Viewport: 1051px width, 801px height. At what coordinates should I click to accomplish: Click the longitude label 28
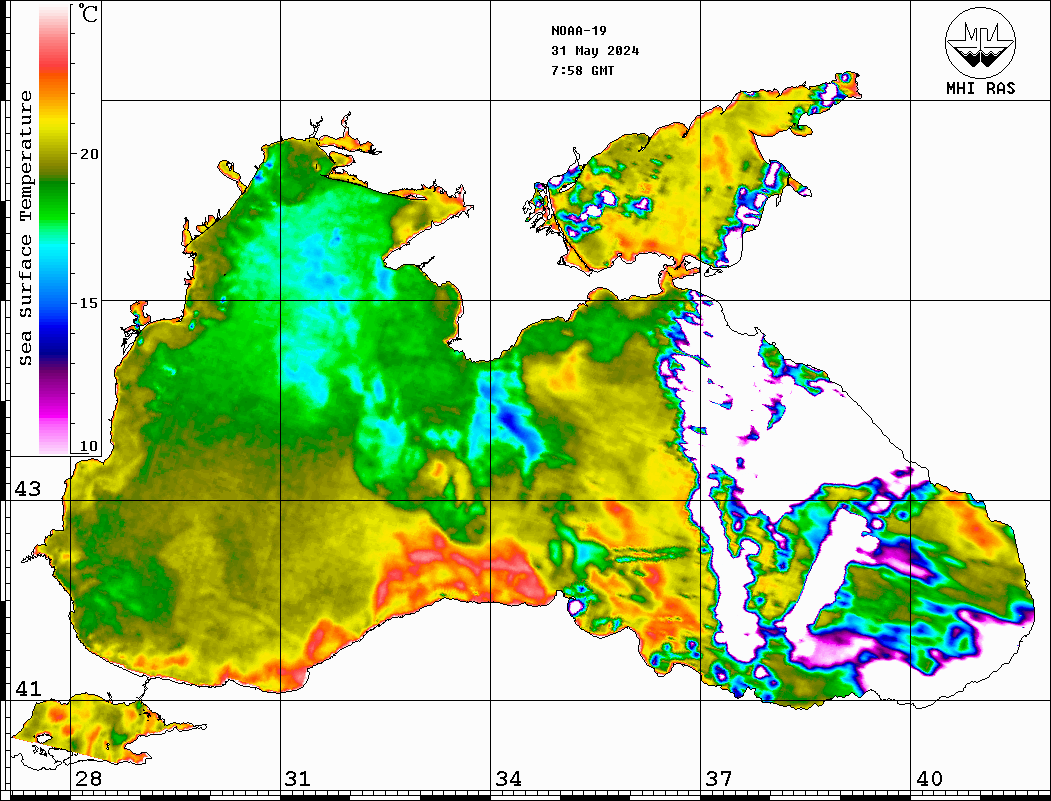pyautogui.click(x=88, y=779)
